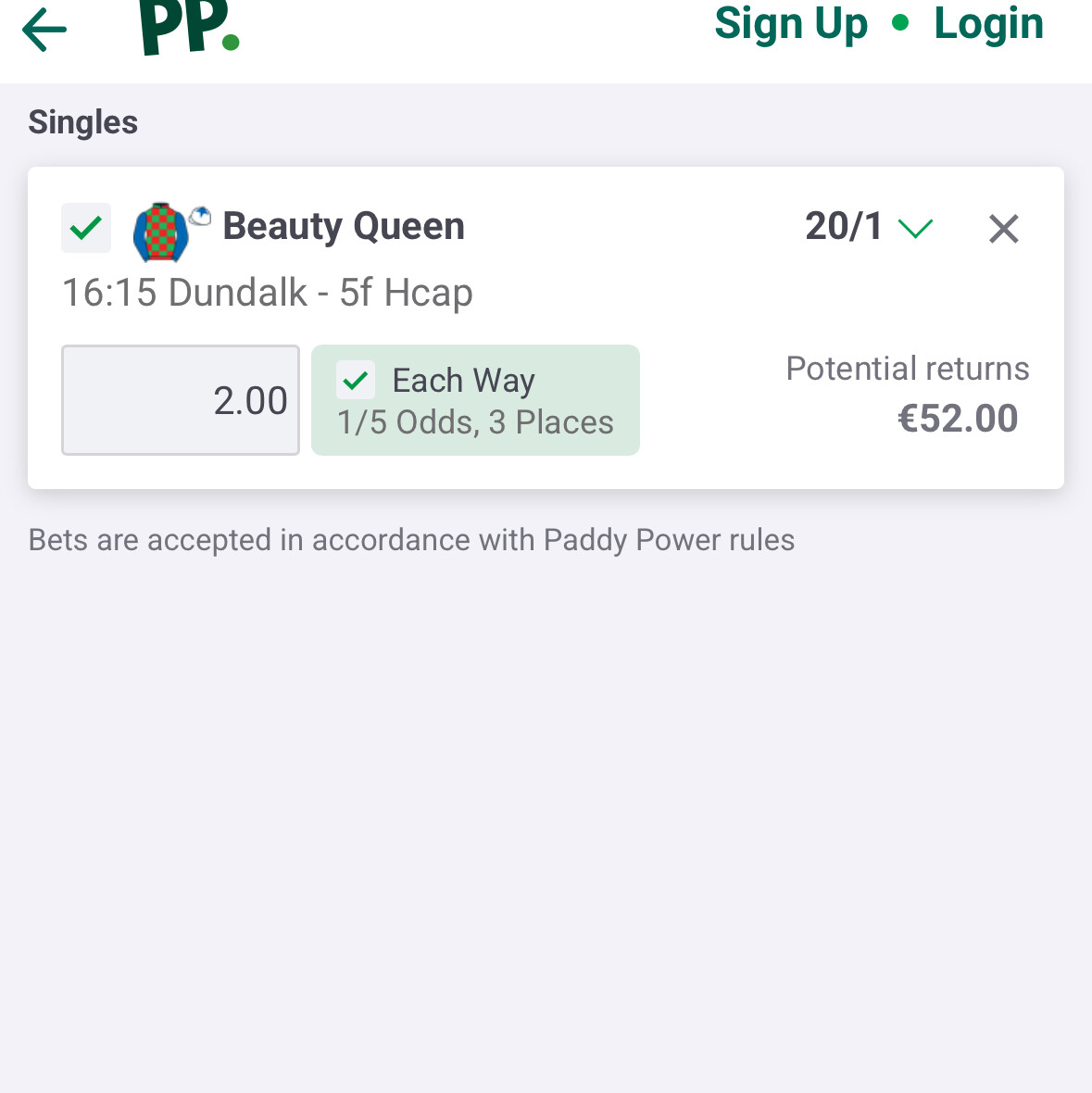Open the 20/1 odds dropdown

click(844, 227)
